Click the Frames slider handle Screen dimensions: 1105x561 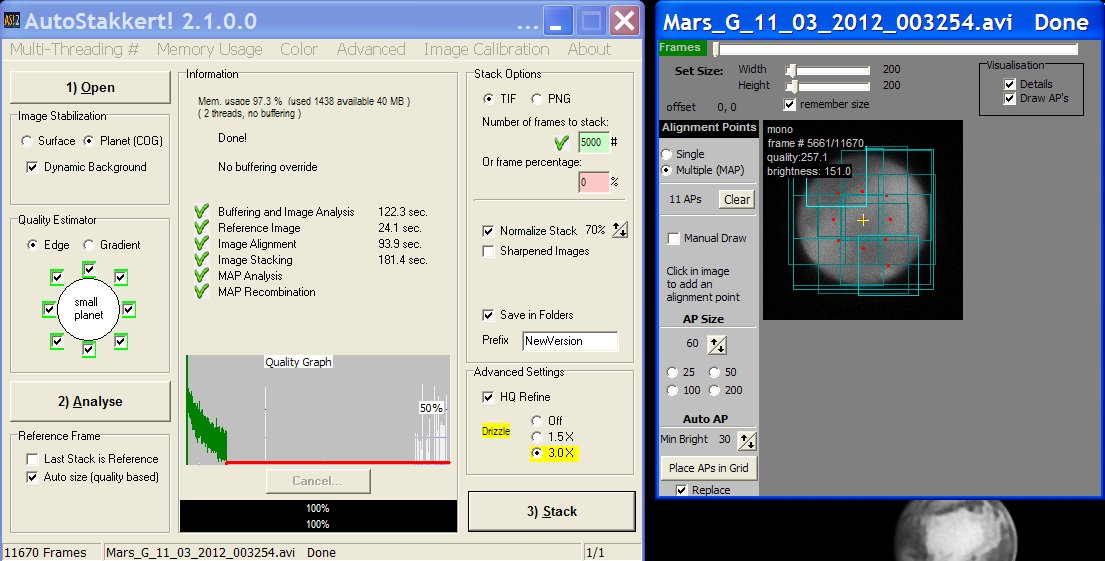(716, 49)
